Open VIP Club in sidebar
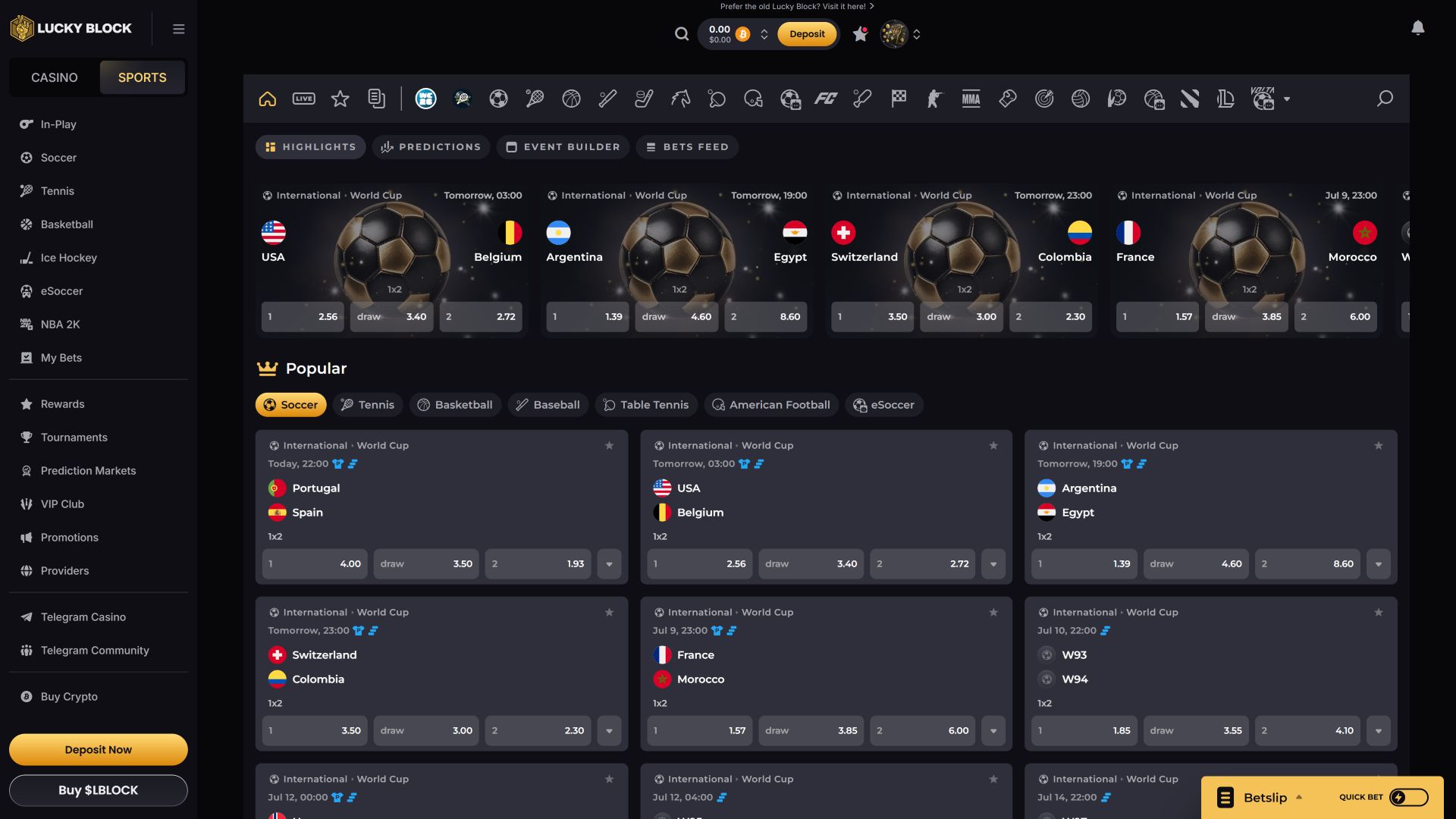 (x=62, y=504)
